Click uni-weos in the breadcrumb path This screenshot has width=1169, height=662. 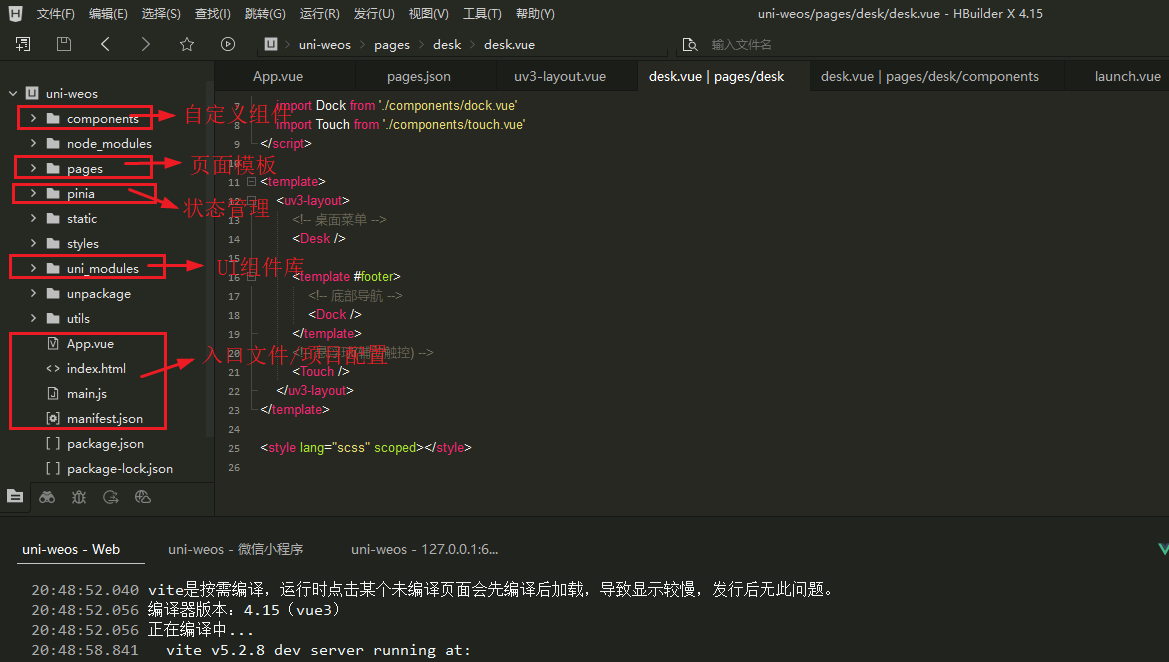324,45
